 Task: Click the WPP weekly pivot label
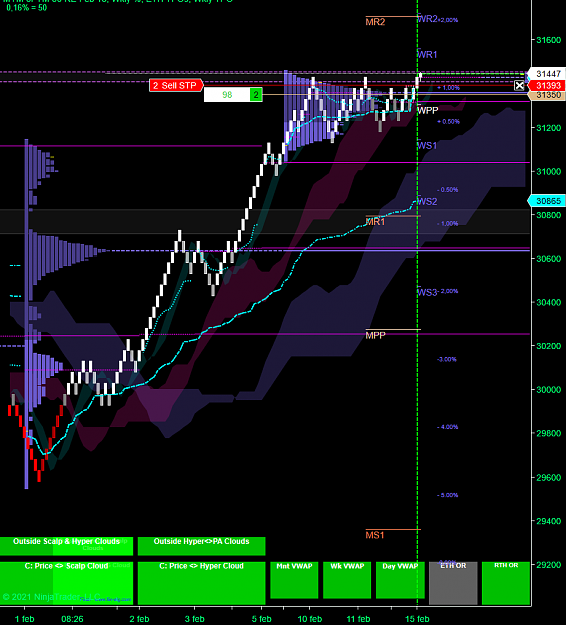click(428, 110)
